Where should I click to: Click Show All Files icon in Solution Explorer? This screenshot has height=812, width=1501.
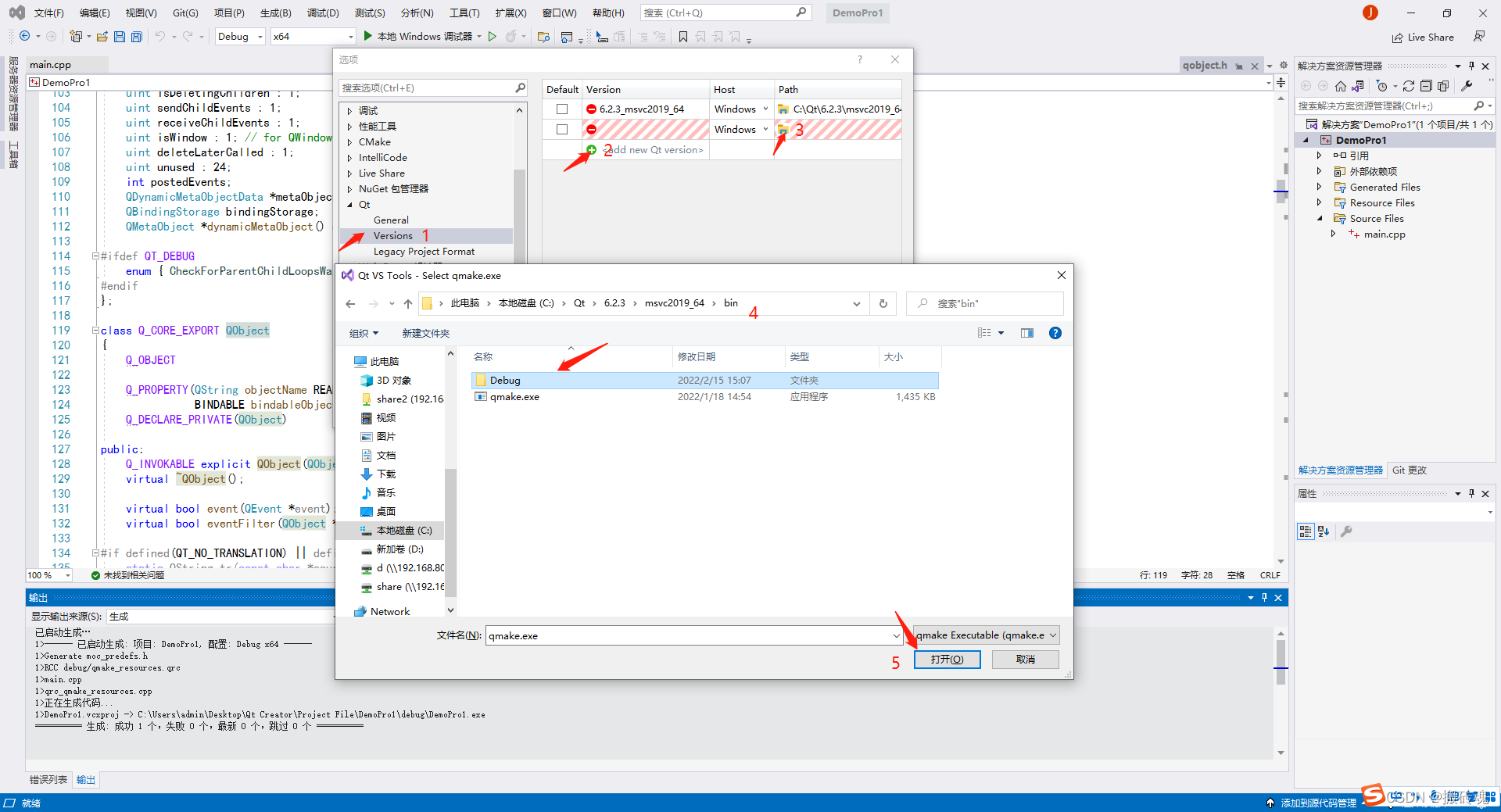(x=1443, y=86)
